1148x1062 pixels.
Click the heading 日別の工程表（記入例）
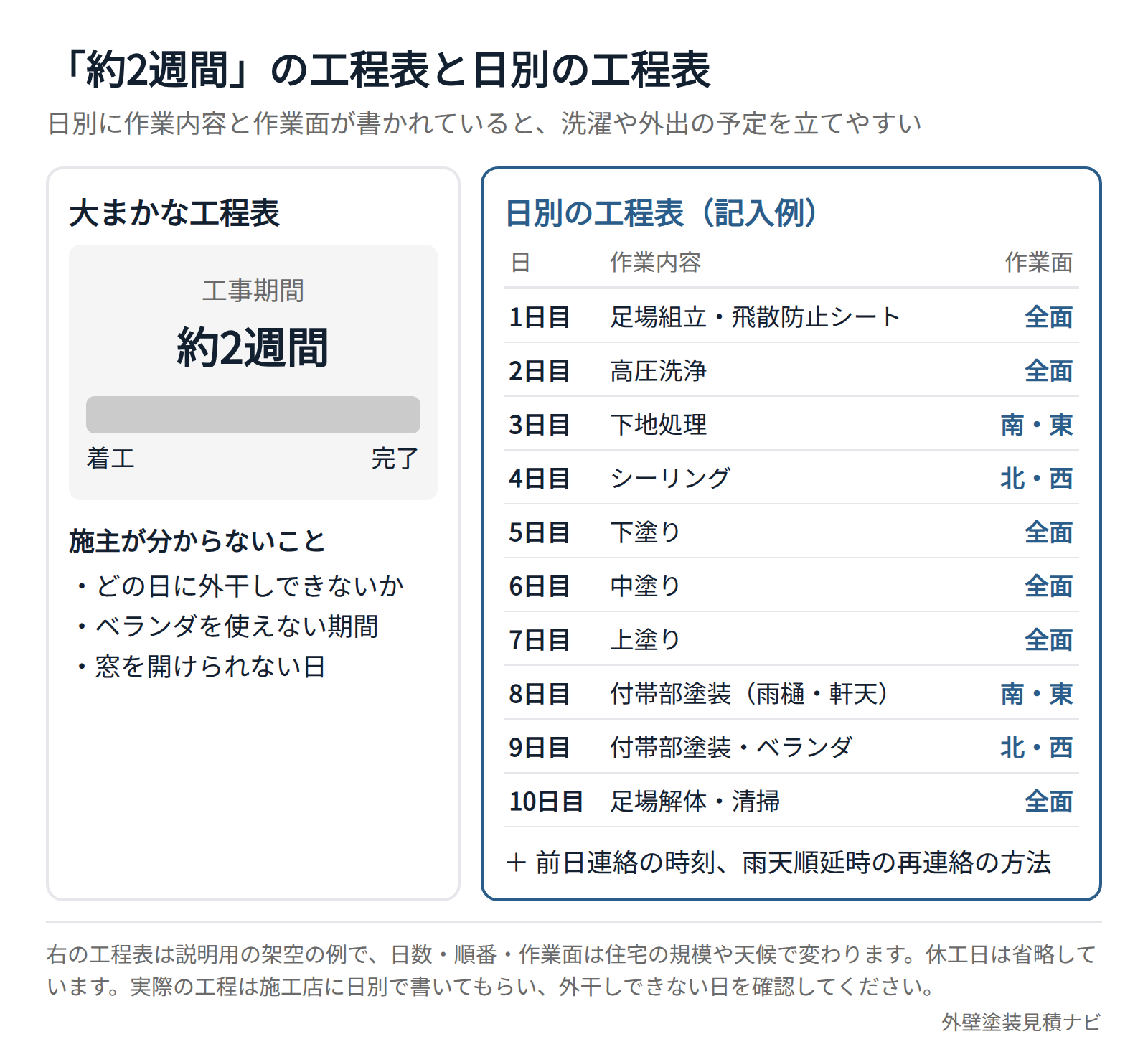pyautogui.click(x=662, y=213)
